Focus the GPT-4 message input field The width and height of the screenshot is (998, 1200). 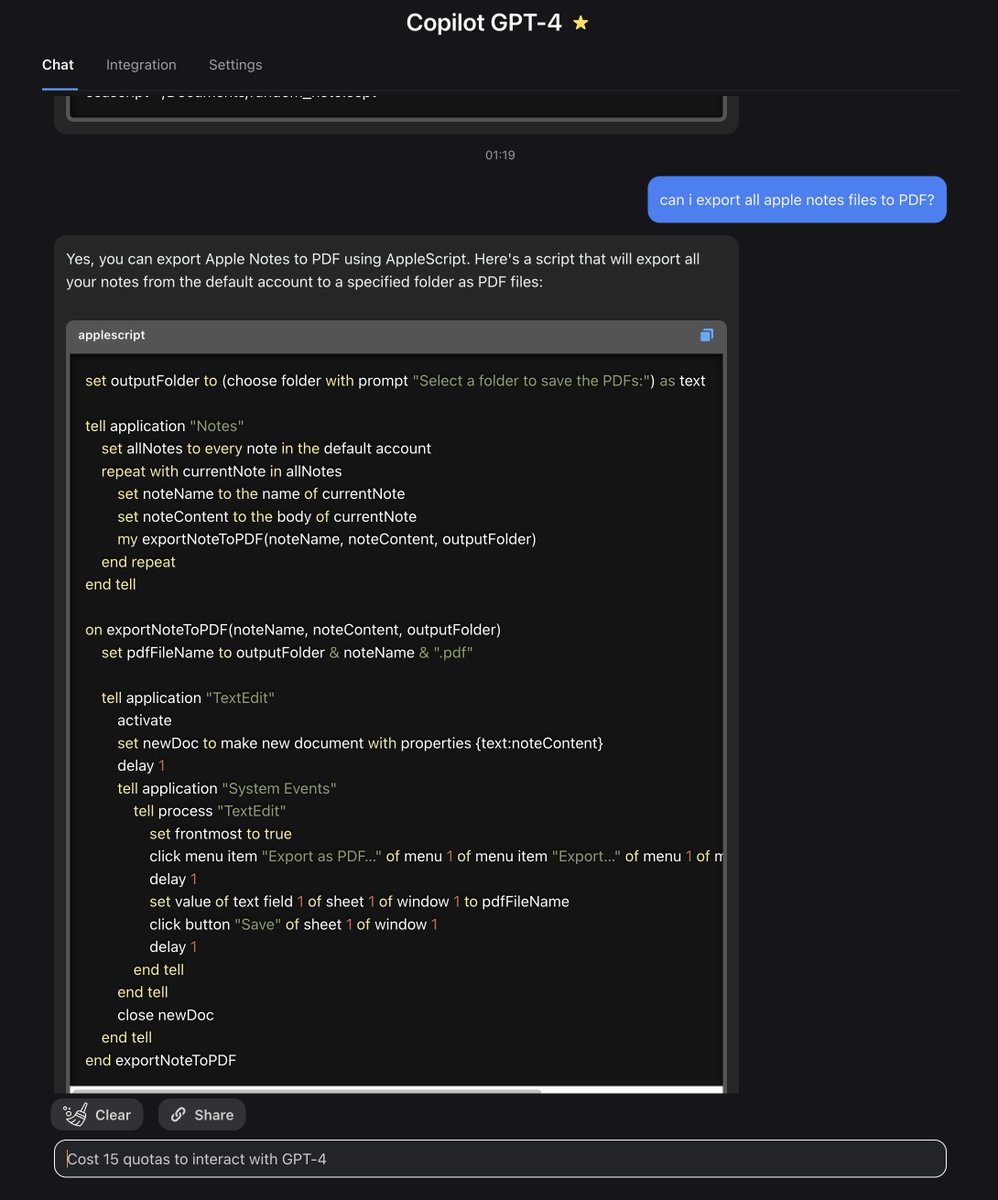[500, 1159]
